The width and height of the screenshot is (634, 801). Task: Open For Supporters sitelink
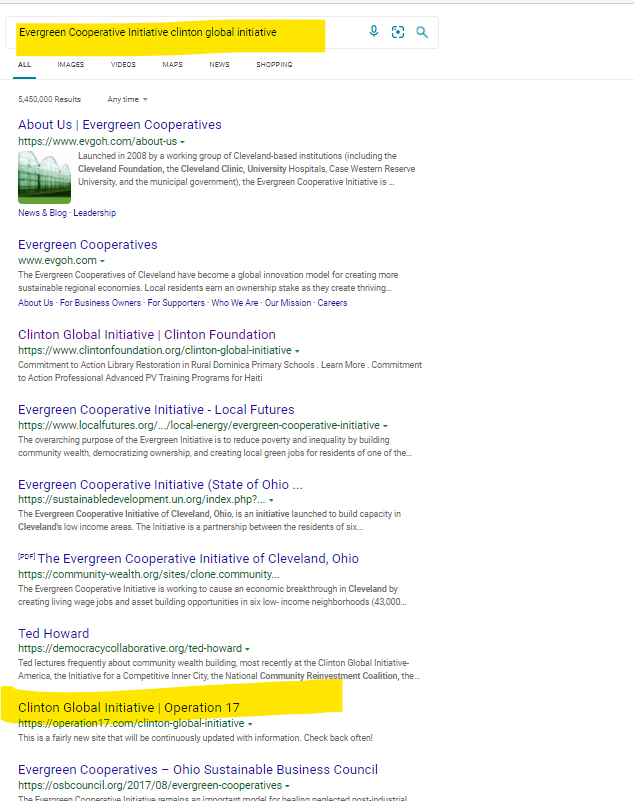pyautogui.click(x=176, y=303)
